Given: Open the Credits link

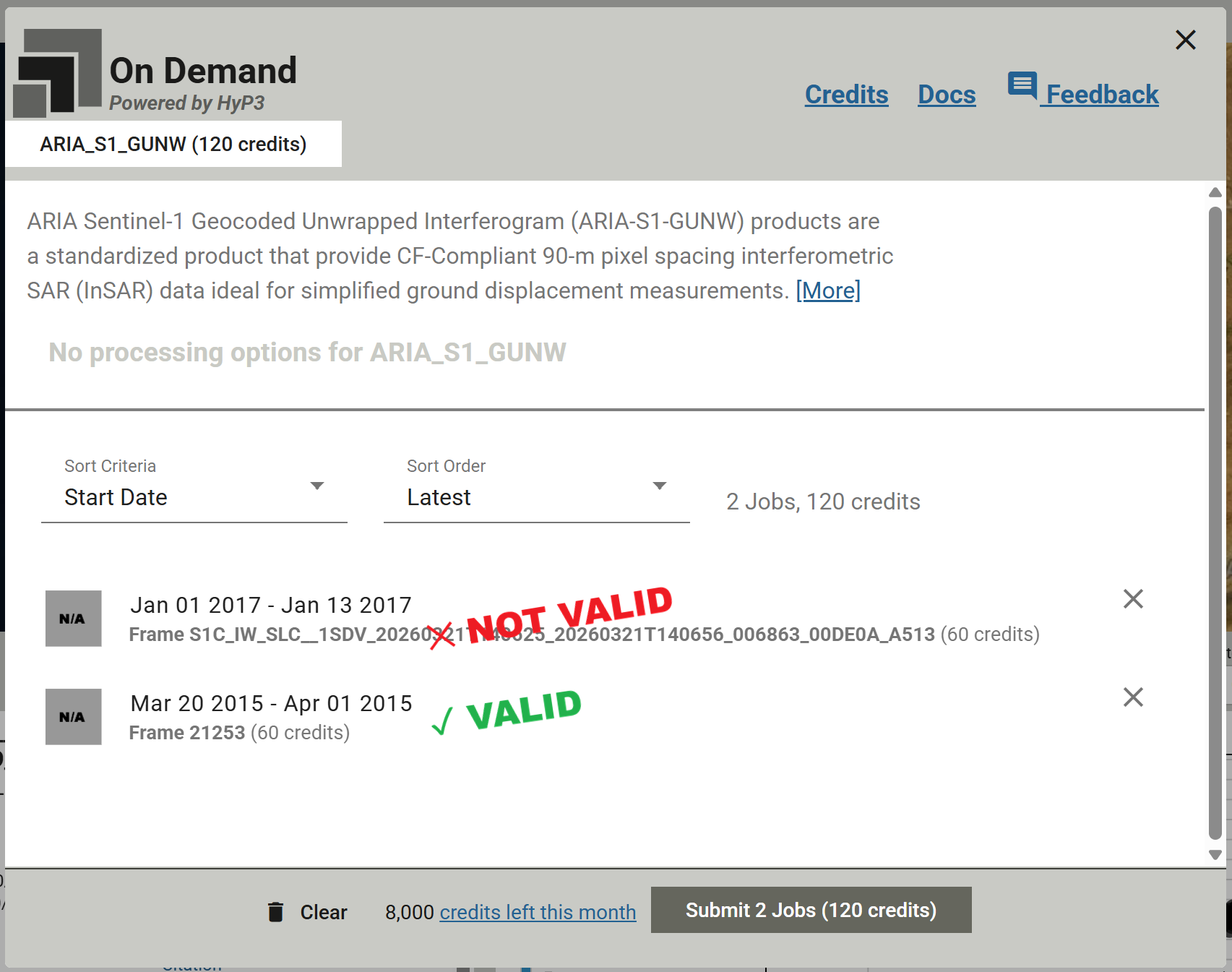Looking at the screenshot, I should click(846, 95).
